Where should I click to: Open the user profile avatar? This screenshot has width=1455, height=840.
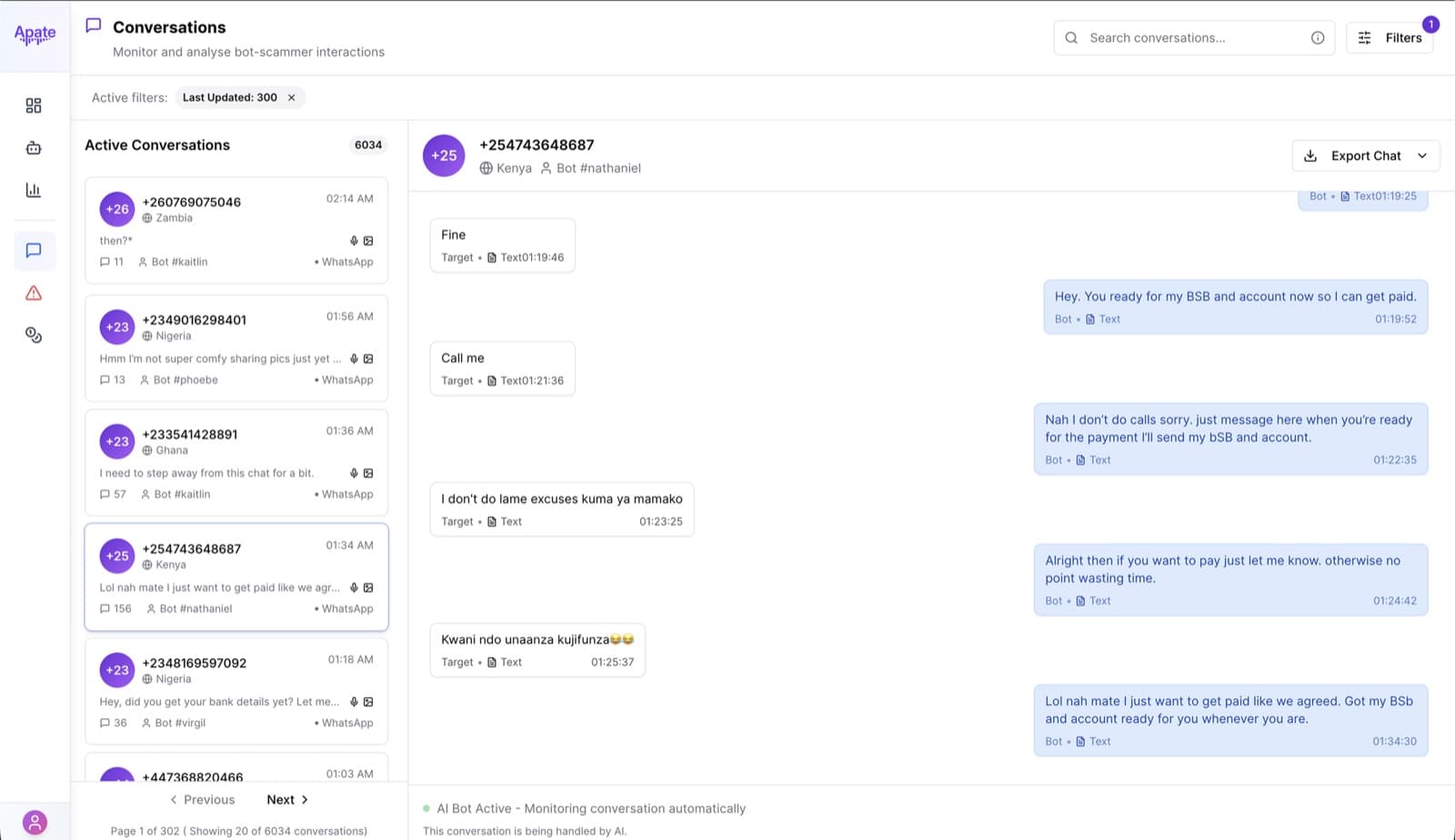(x=35, y=823)
